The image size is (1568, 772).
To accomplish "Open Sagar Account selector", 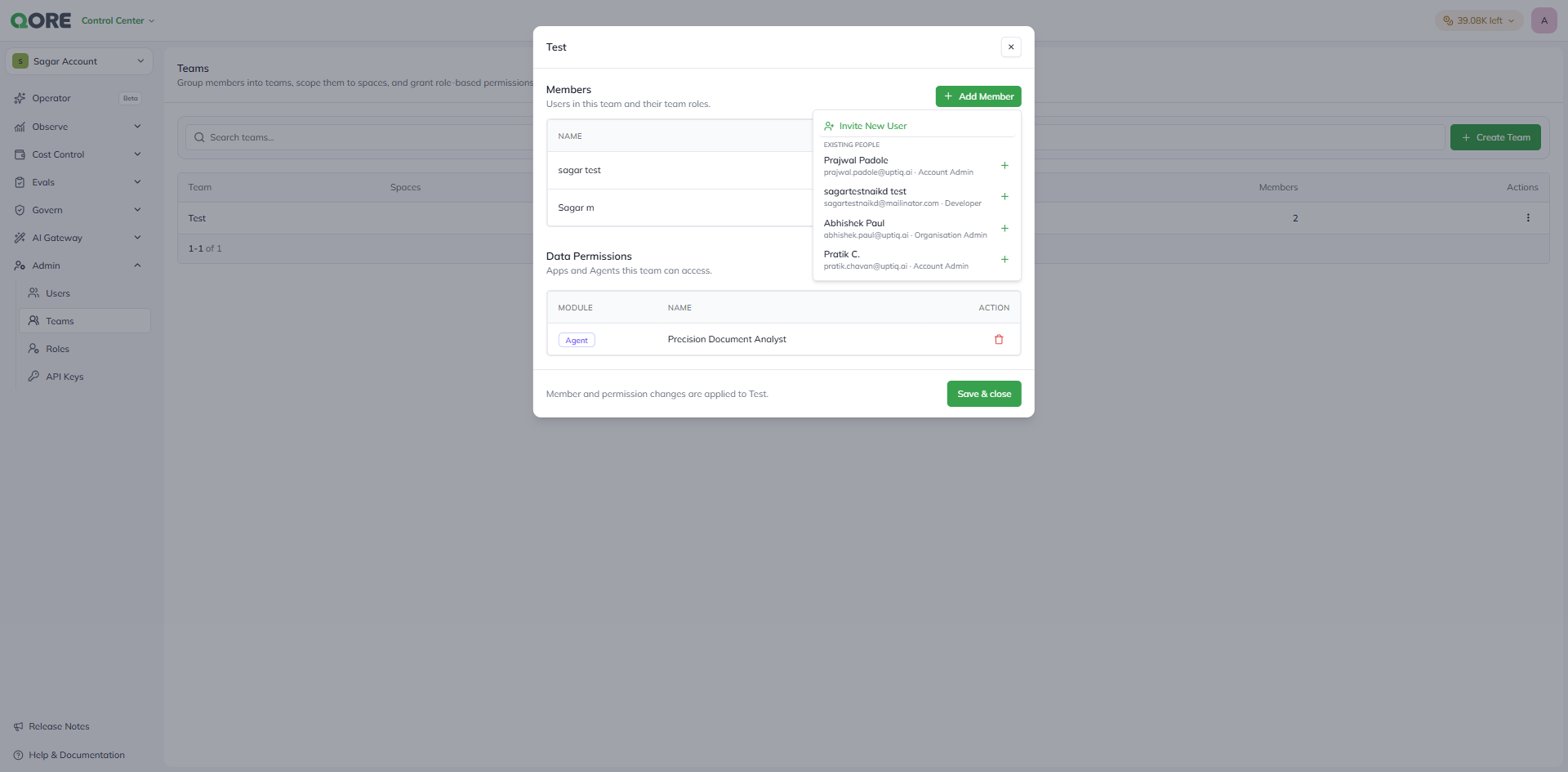I will click(x=78, y=61).
